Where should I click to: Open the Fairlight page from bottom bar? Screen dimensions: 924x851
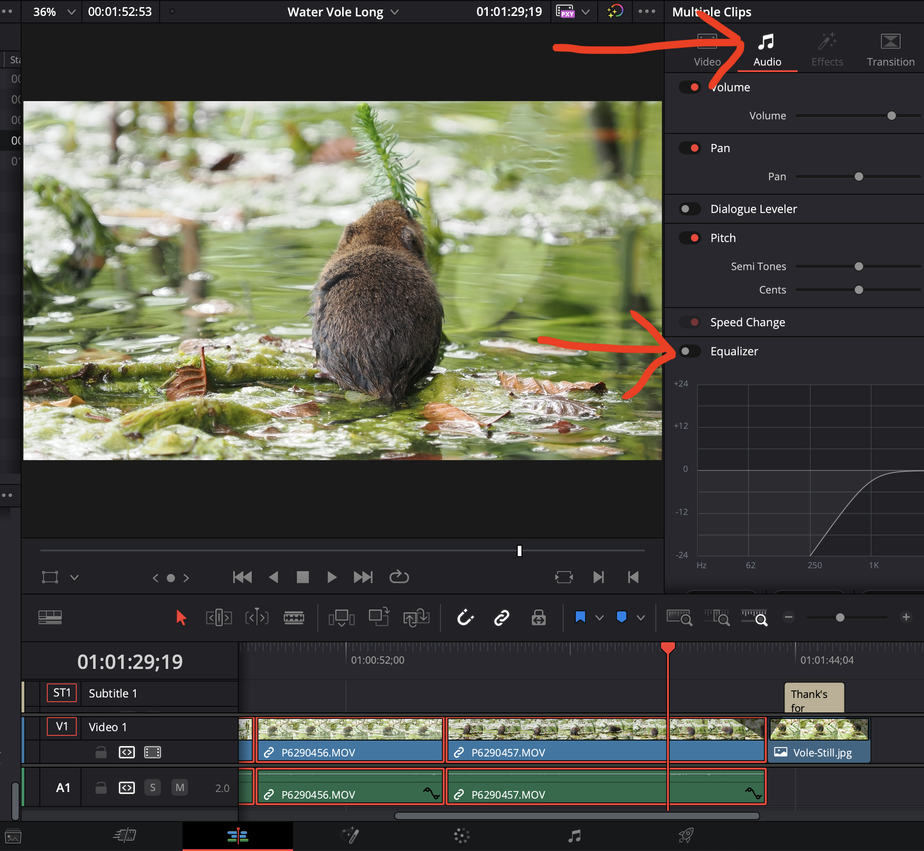pyautogui.click(x=574, y=836)
